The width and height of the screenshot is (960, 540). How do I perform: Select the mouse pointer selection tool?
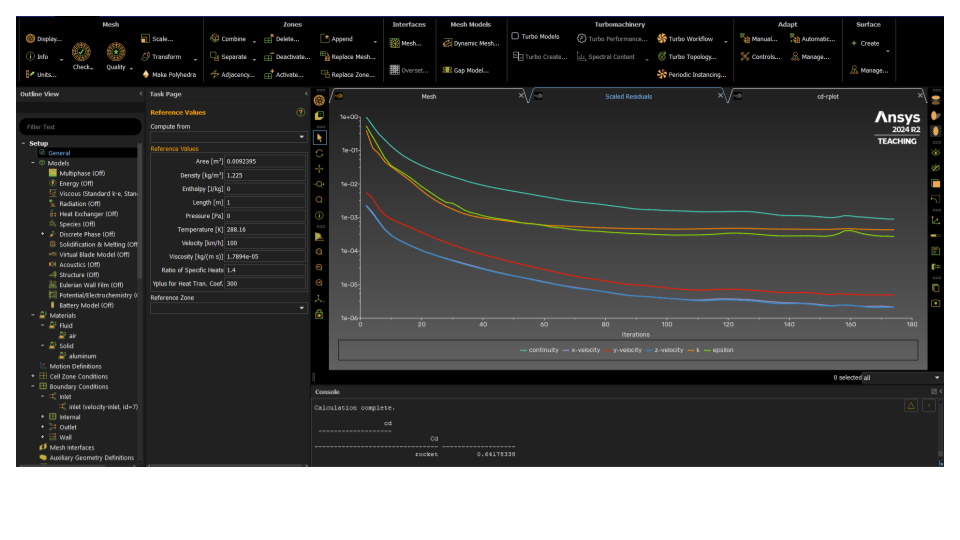pos(319,137)
